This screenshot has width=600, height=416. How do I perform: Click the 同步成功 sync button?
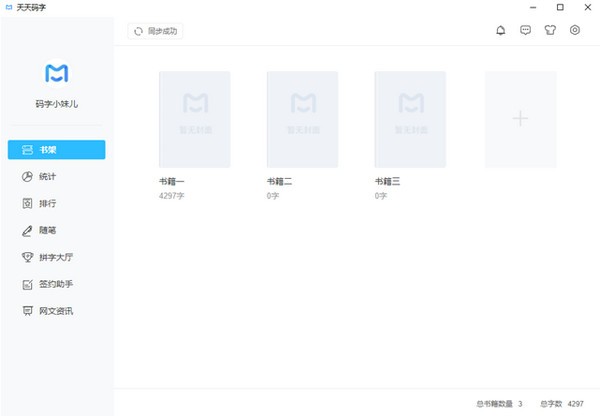click(155, 31)
